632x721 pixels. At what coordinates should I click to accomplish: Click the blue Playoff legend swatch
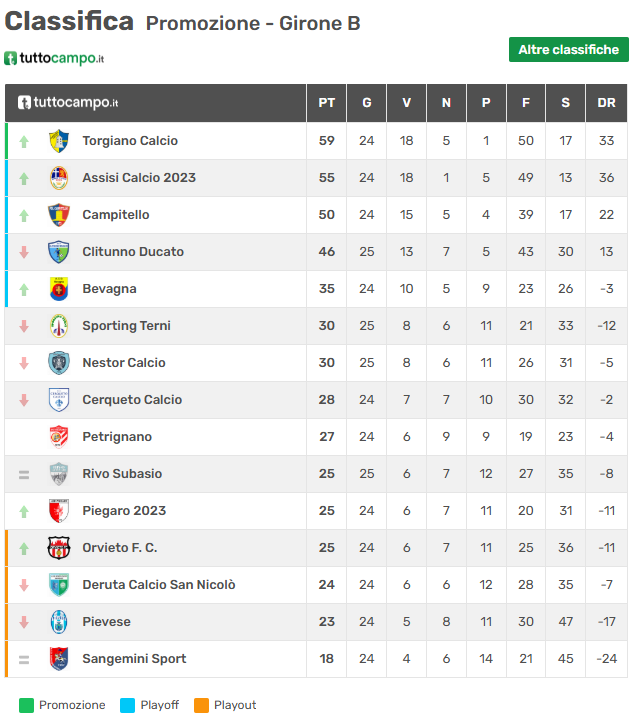point(128,705)
